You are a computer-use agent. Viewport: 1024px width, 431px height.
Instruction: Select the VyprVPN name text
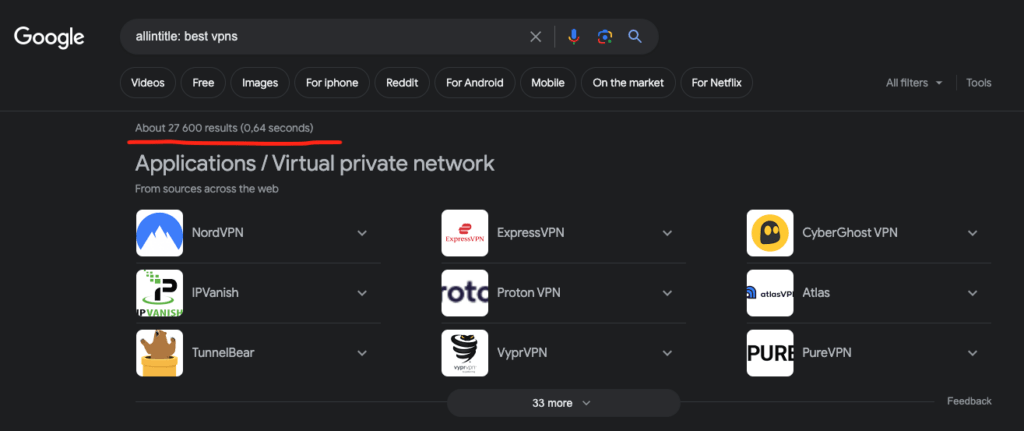point(522,353)
